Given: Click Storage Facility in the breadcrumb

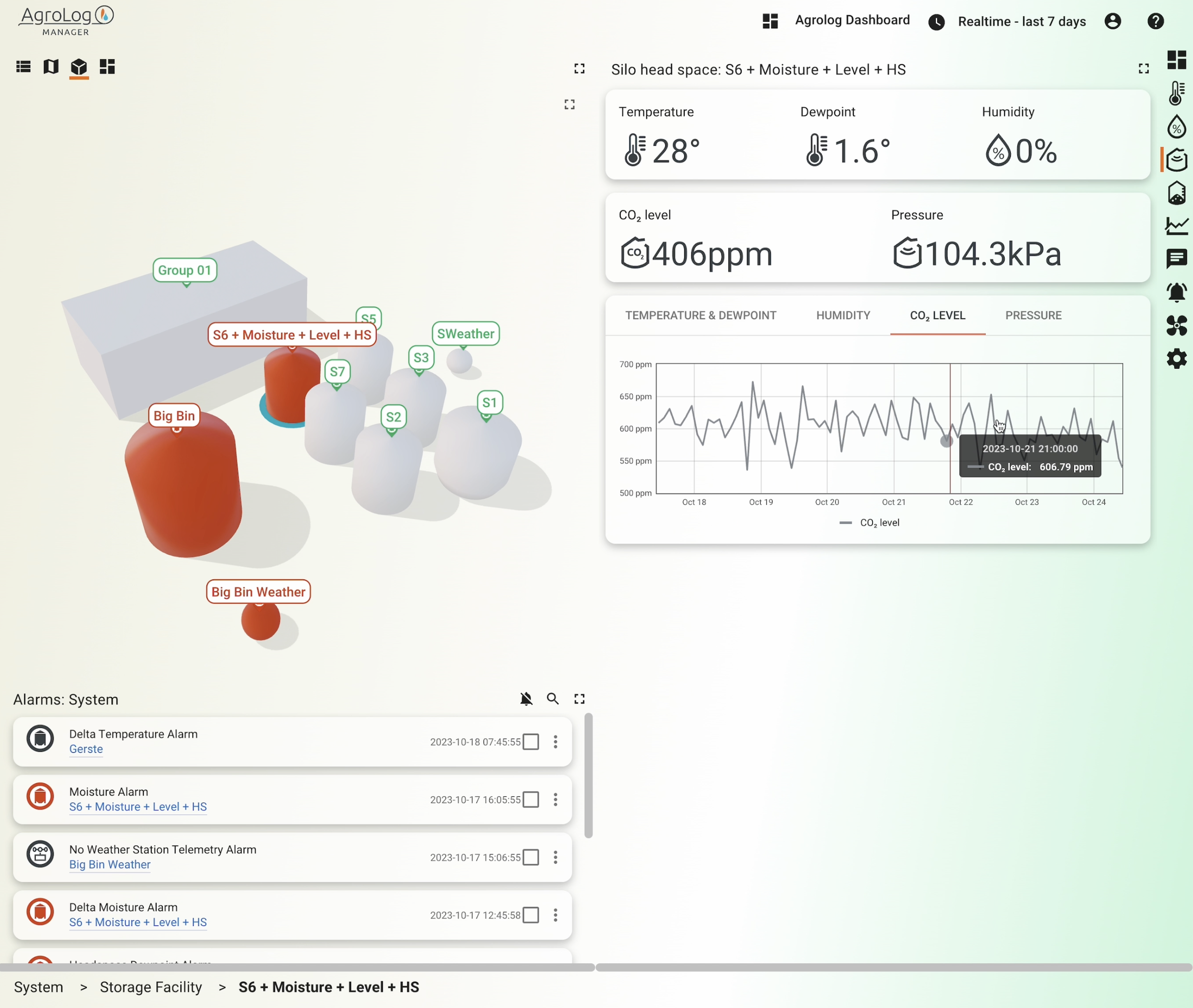Looking at the screenshot, I should click(151, 987).
